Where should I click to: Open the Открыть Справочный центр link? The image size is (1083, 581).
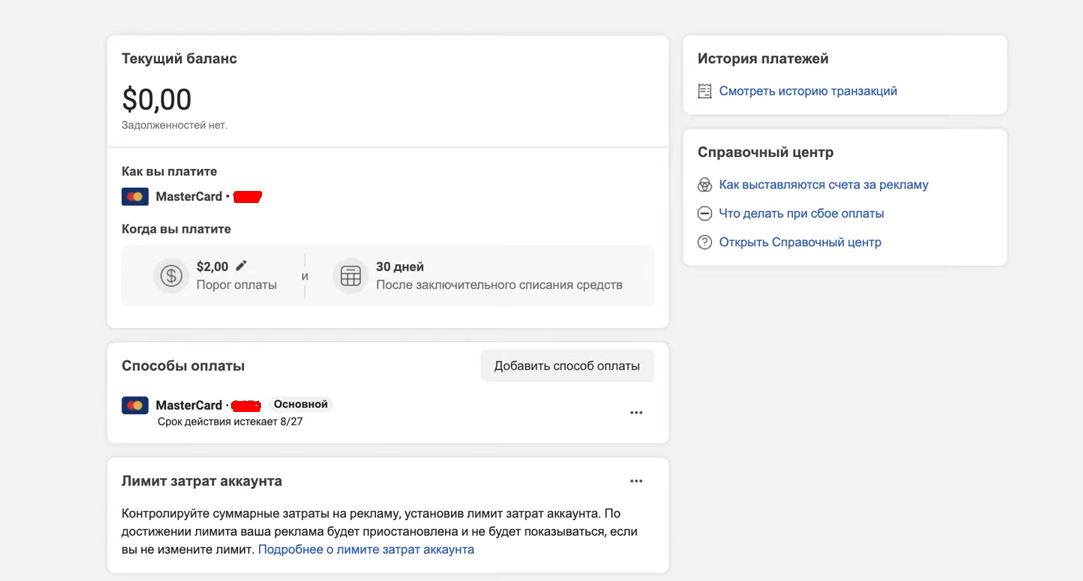pos(800,242)
